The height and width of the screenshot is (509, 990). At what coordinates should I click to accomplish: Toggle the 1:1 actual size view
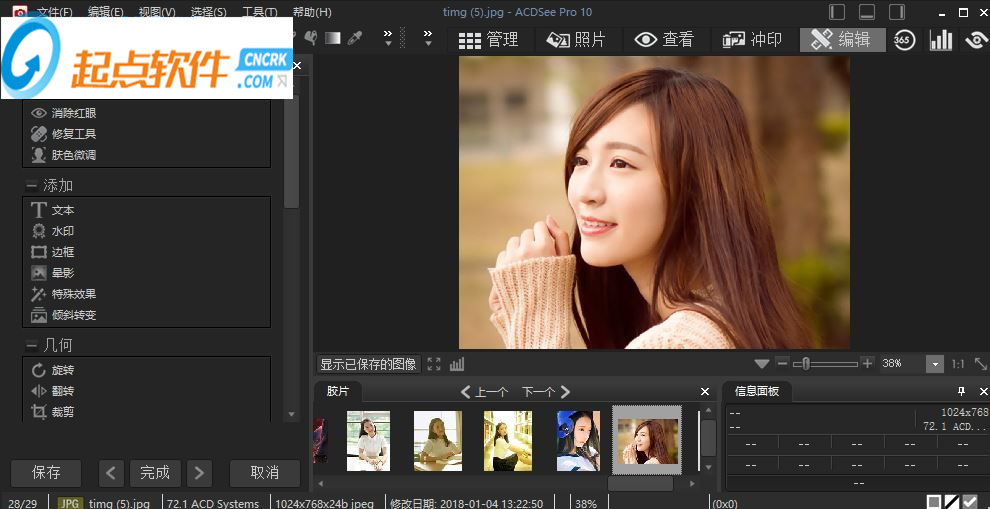click(x=958, y=364)
